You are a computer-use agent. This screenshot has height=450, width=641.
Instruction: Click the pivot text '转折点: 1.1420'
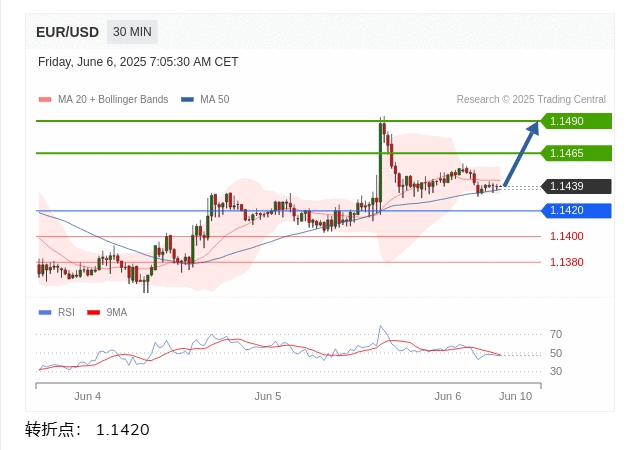(87, 430)
